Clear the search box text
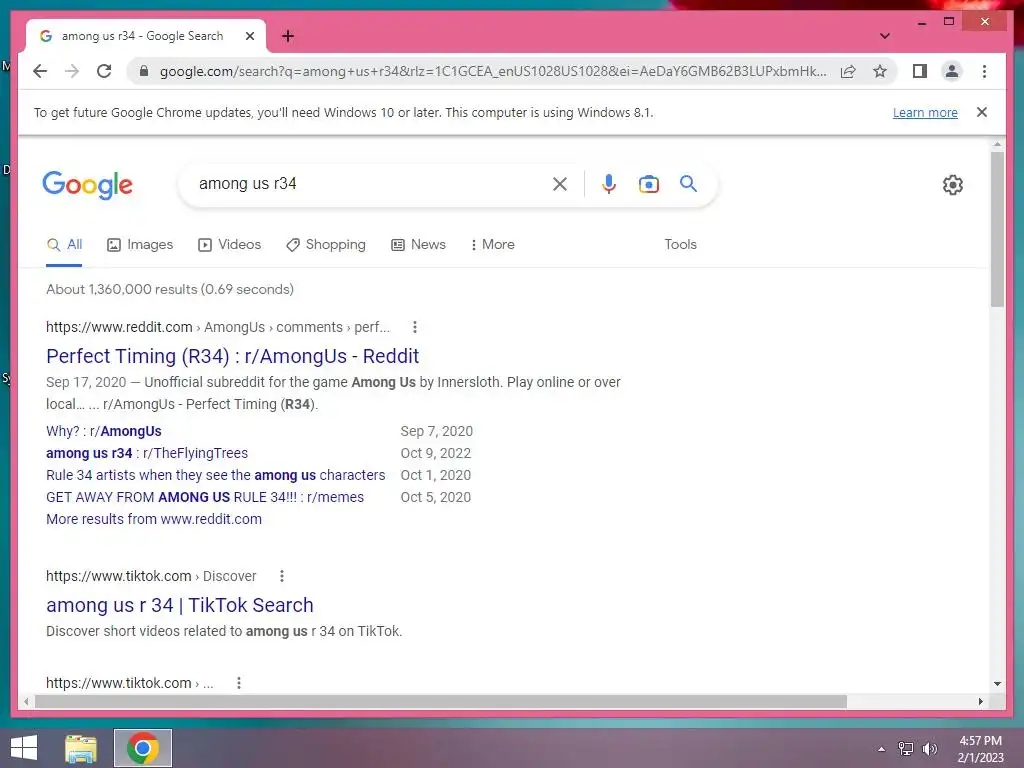This screenshot has height=768, width=1024. click(560, 184)
